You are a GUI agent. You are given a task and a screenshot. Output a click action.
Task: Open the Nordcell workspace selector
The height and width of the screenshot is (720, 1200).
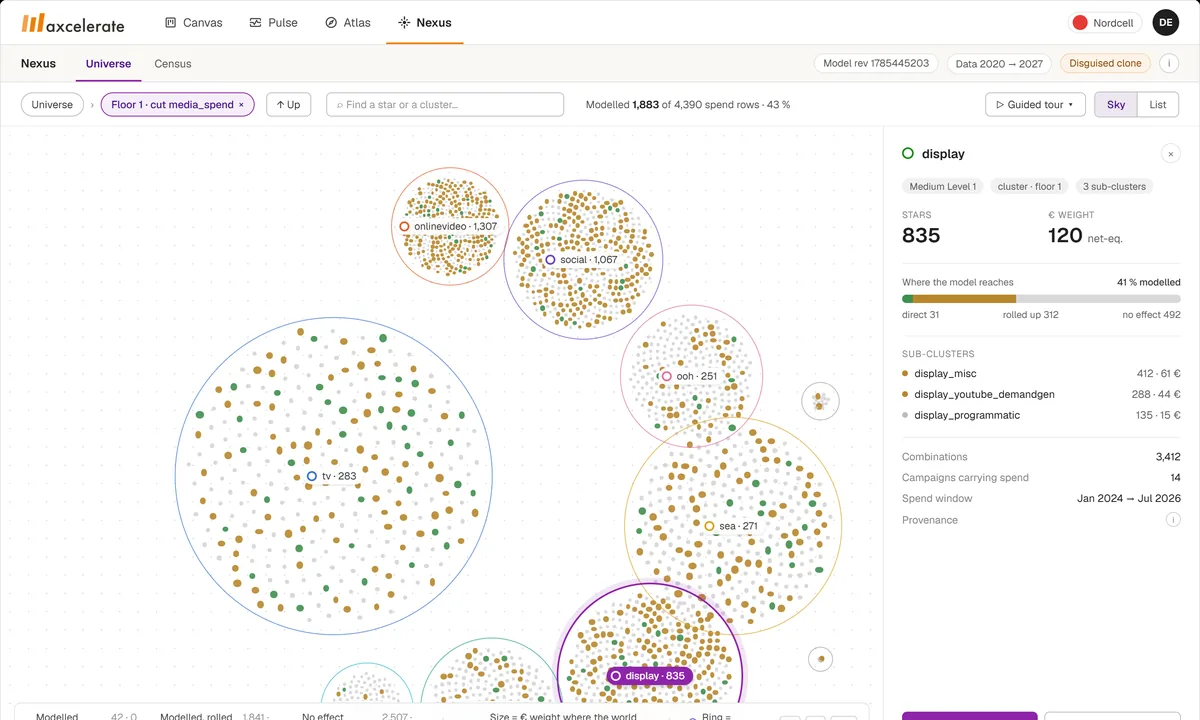[1106, 22]
